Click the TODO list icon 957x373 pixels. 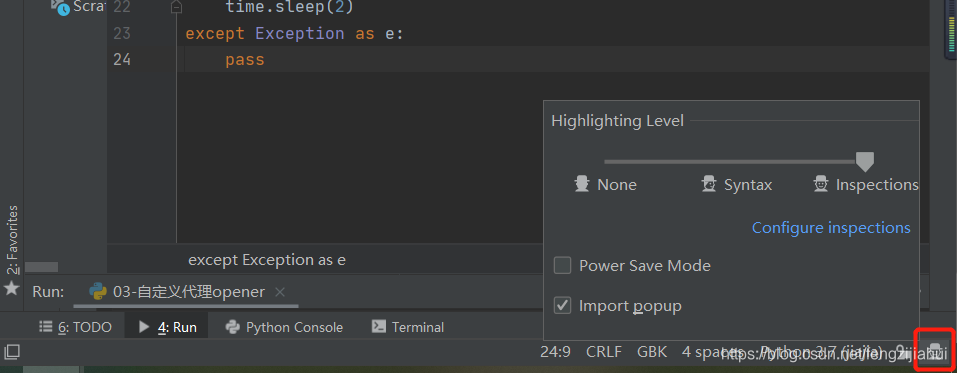tap(46, 327)
